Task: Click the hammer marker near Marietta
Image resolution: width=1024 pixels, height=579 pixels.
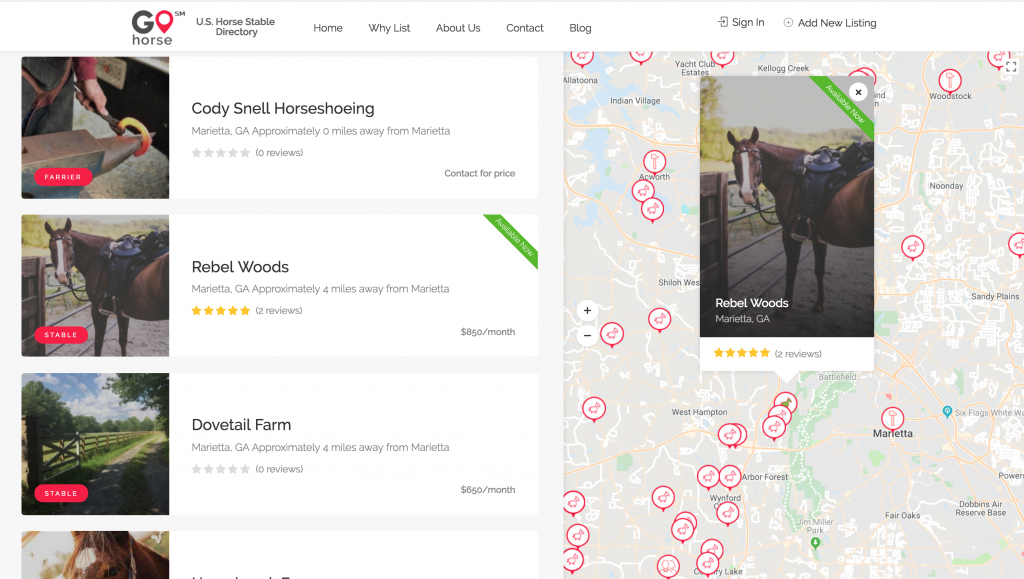Action: (892, 419)
